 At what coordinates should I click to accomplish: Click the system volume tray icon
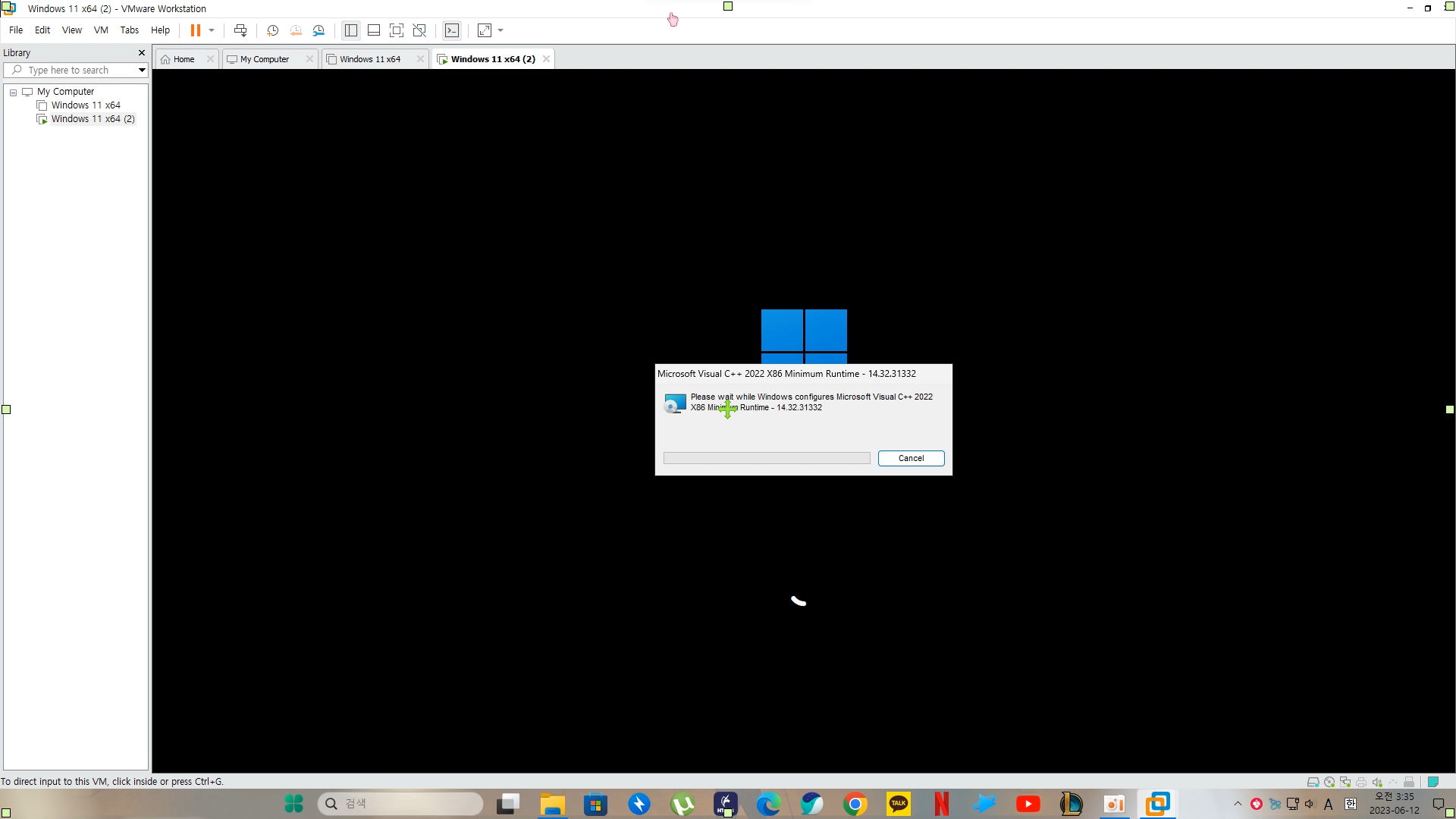click(x=1310, y=804)
